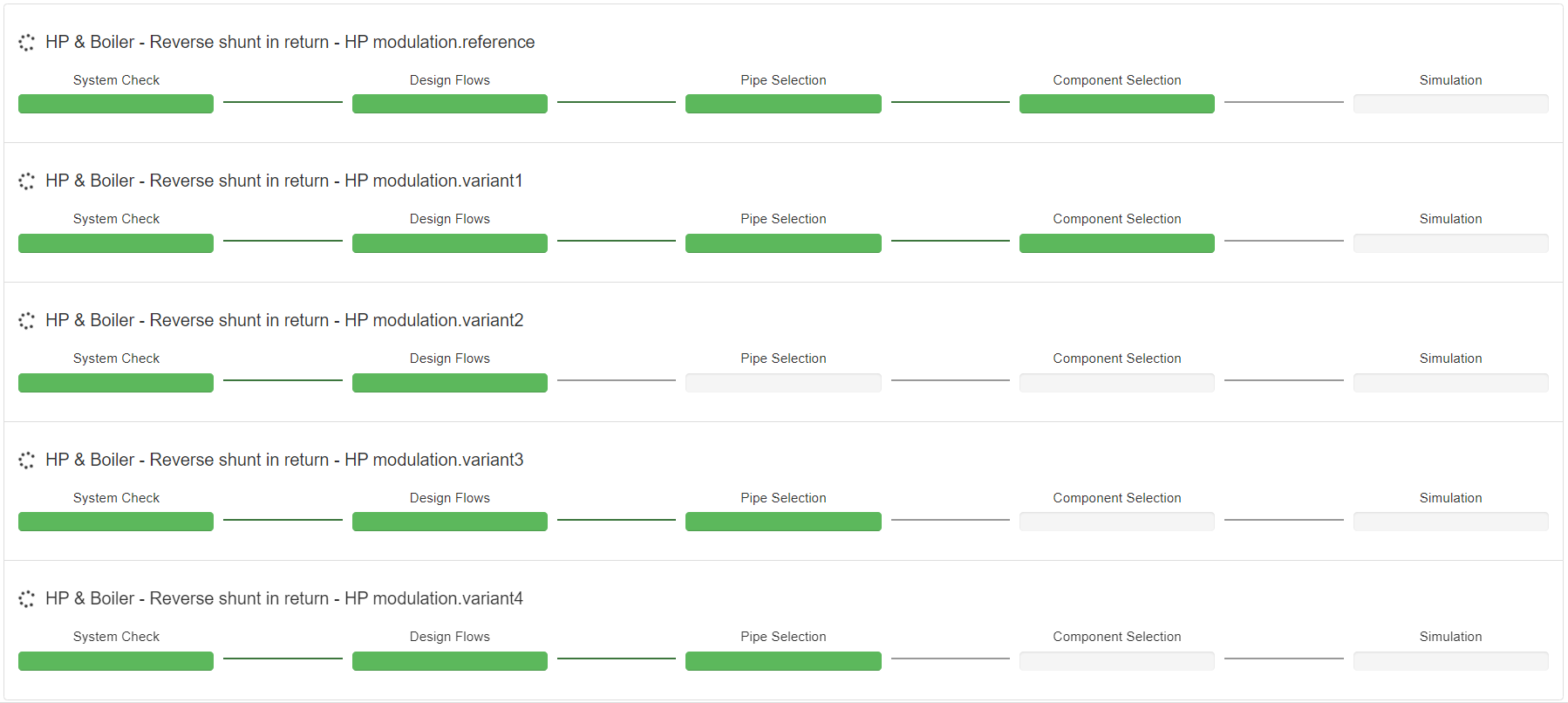Image resolution: width=1568 pixels, height=703 pixels.
Task: Click variant3 empty Component Selection bar
Action: coord(1116,522)
